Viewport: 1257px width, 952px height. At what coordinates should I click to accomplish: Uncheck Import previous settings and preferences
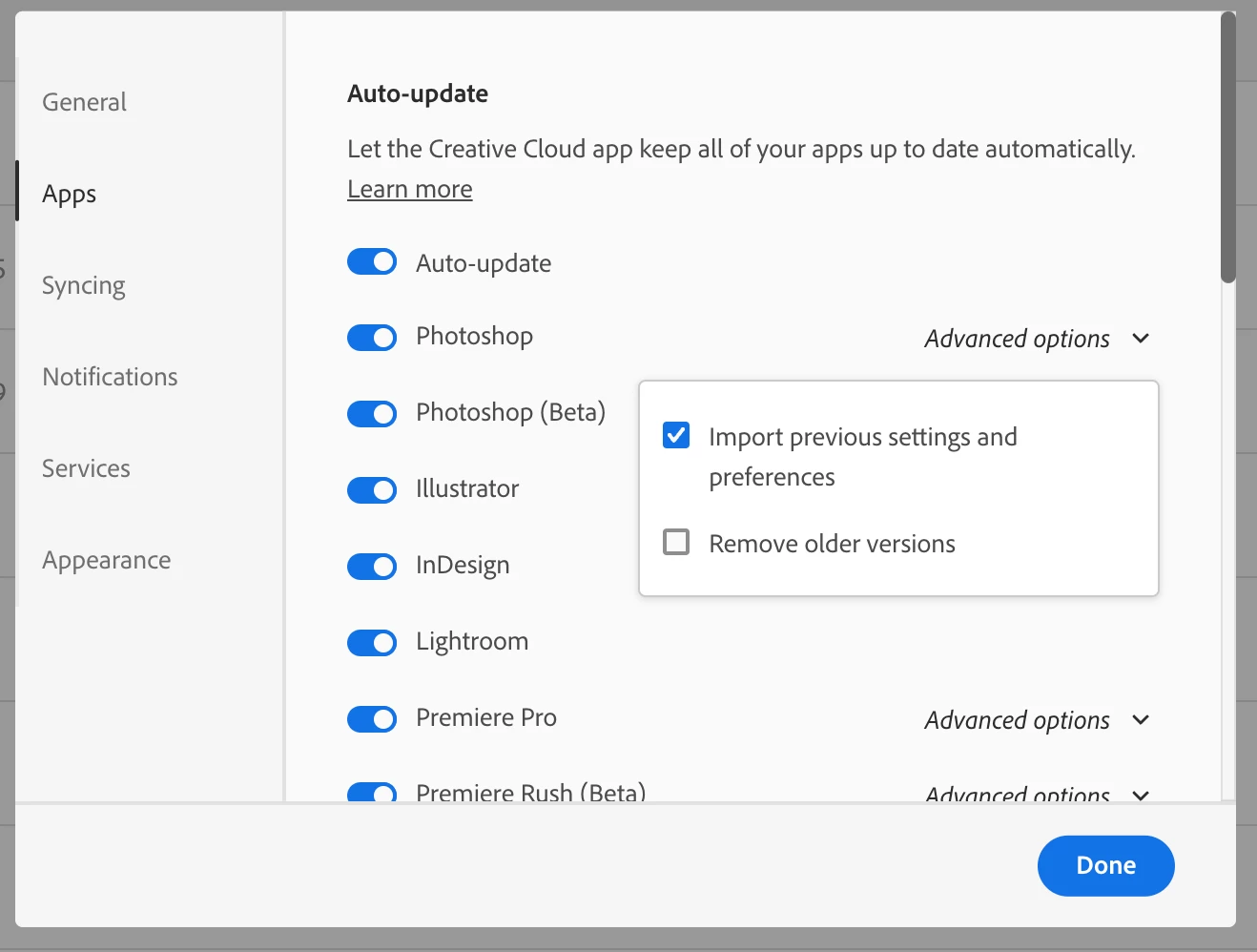(x=676, y=436)
